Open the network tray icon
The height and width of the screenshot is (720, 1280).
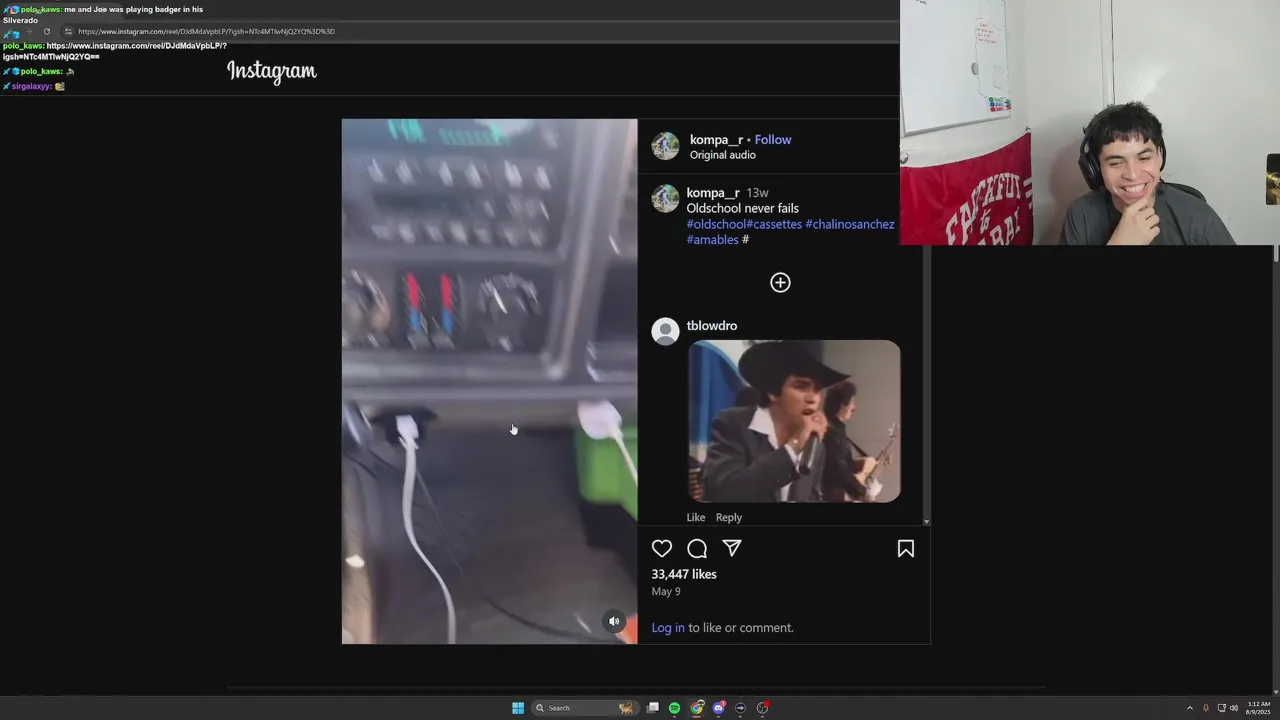click(1221, 708)
